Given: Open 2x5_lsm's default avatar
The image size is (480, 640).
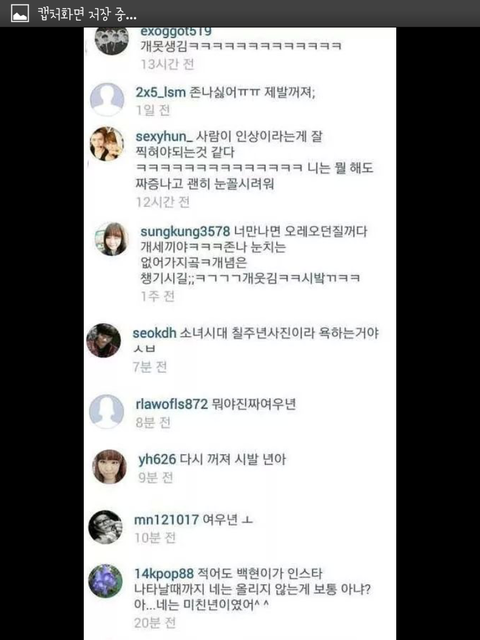Looking at the screenshot, I should click(x=107, y=100).
